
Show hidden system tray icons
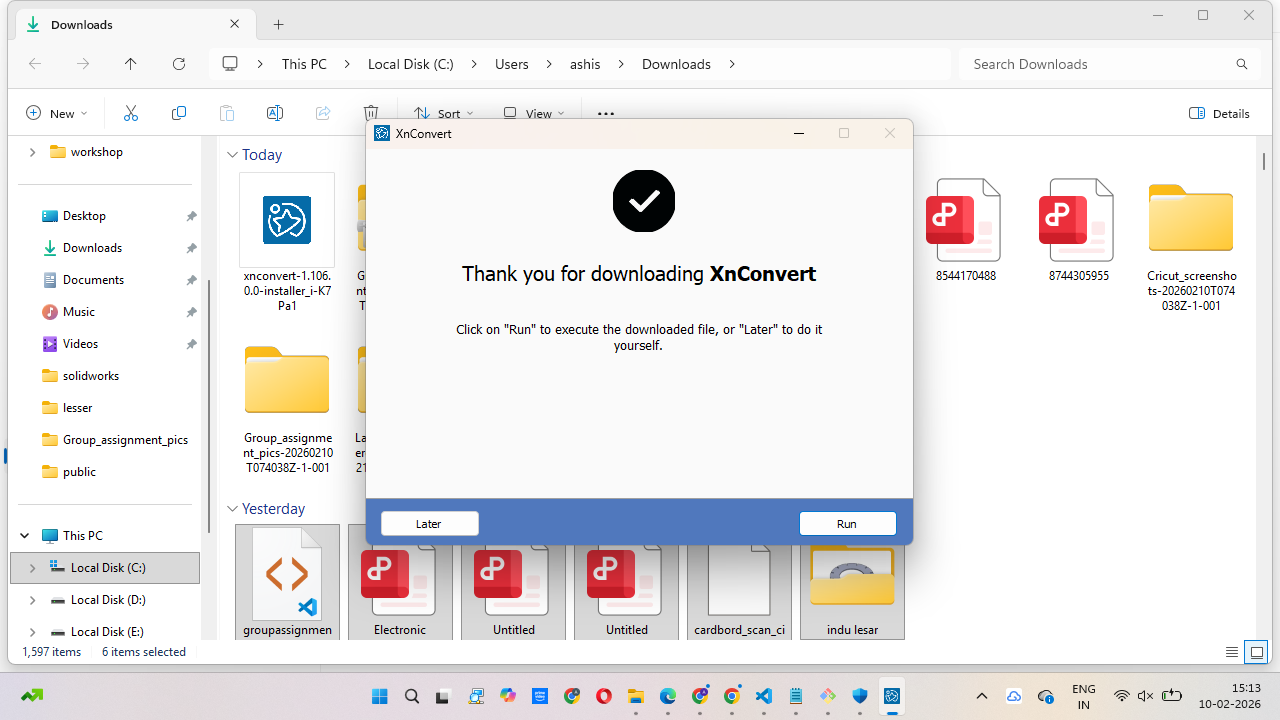click(x=982, y=696)
